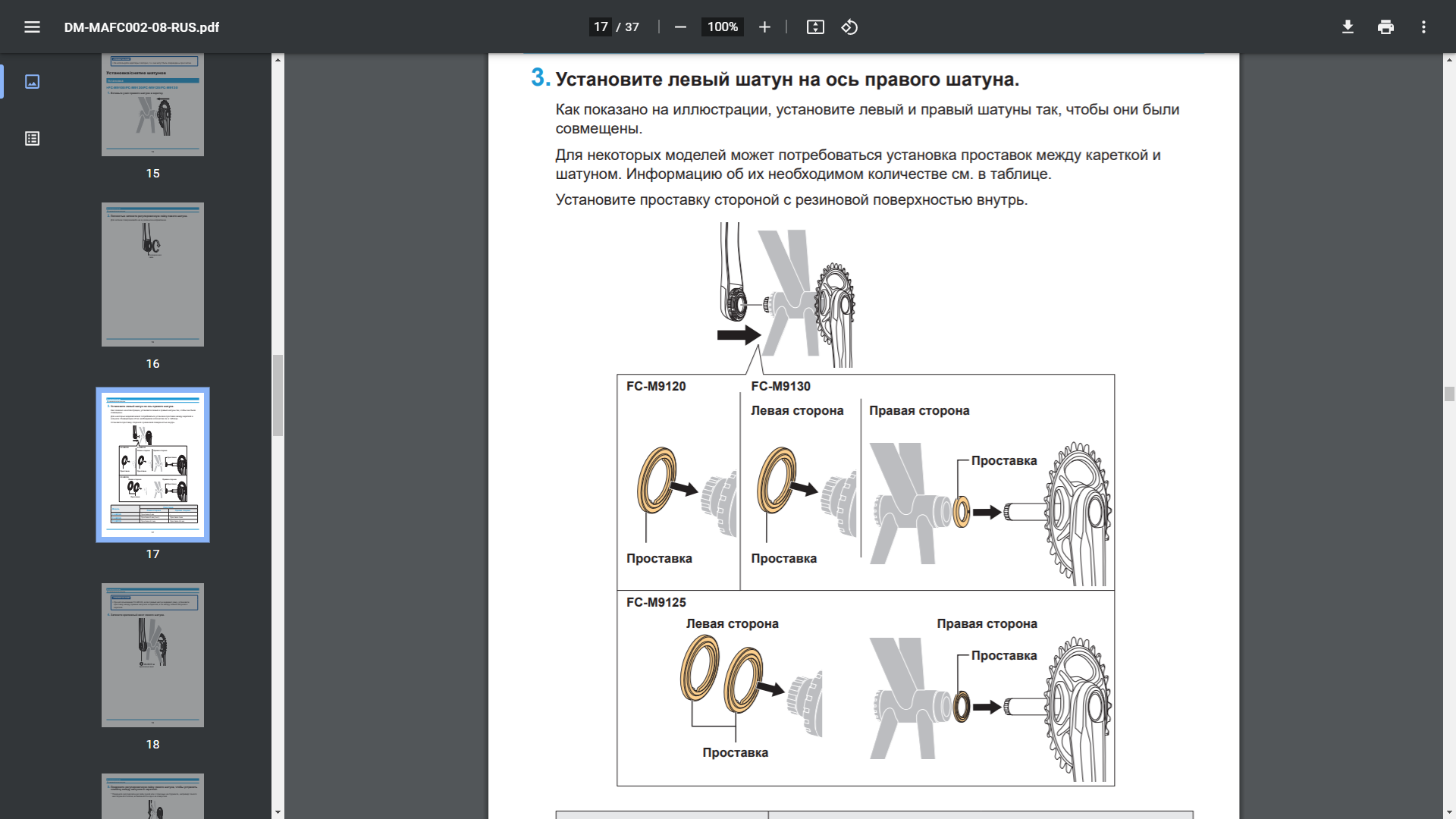
Task: Open the more actions three-dot menu
Action: pyautogui.click(x=1423, y=27)
